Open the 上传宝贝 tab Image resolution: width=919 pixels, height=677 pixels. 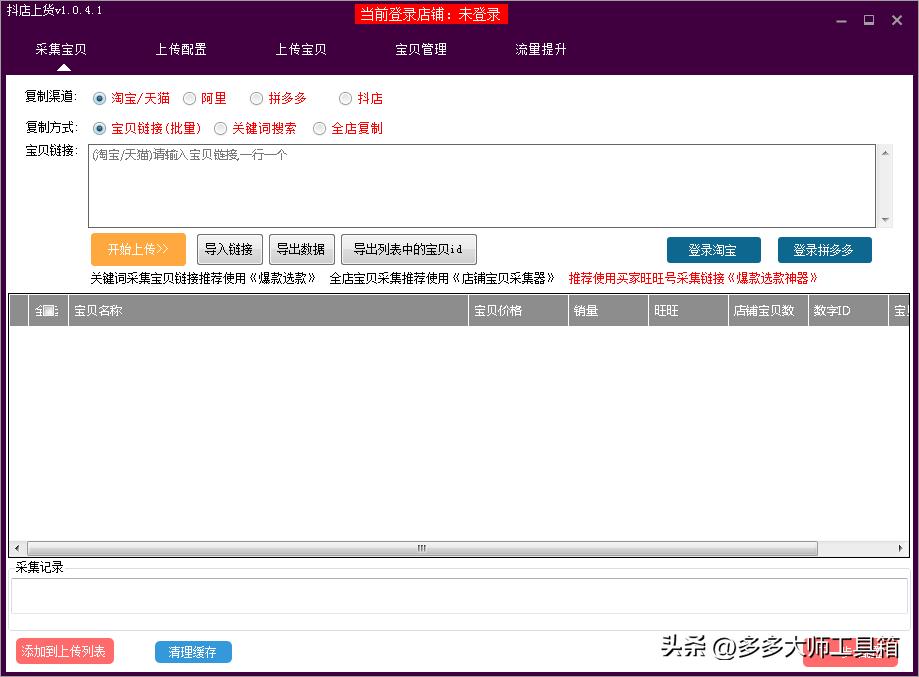pos(300,48)
